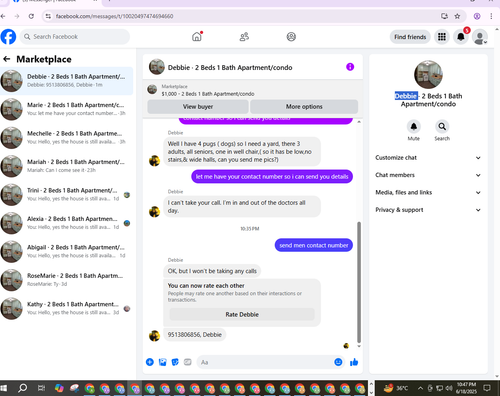This screenshot has width=500, height=396.
Task: Click the View buyer button
Action: coord(198,107)
